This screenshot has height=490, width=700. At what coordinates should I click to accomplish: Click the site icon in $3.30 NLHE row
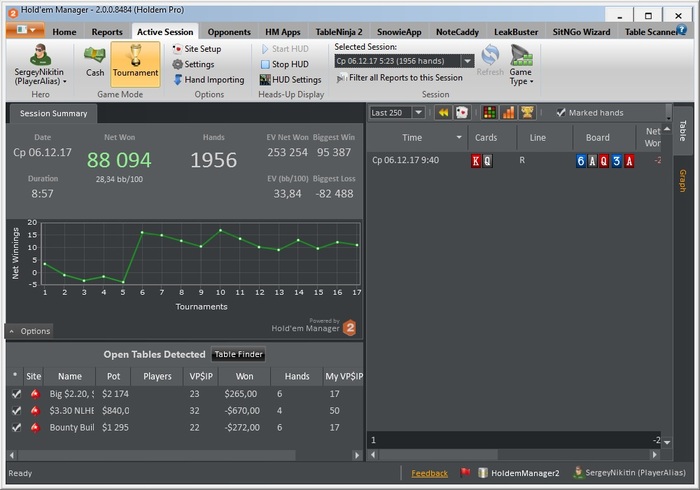point(35,411)
